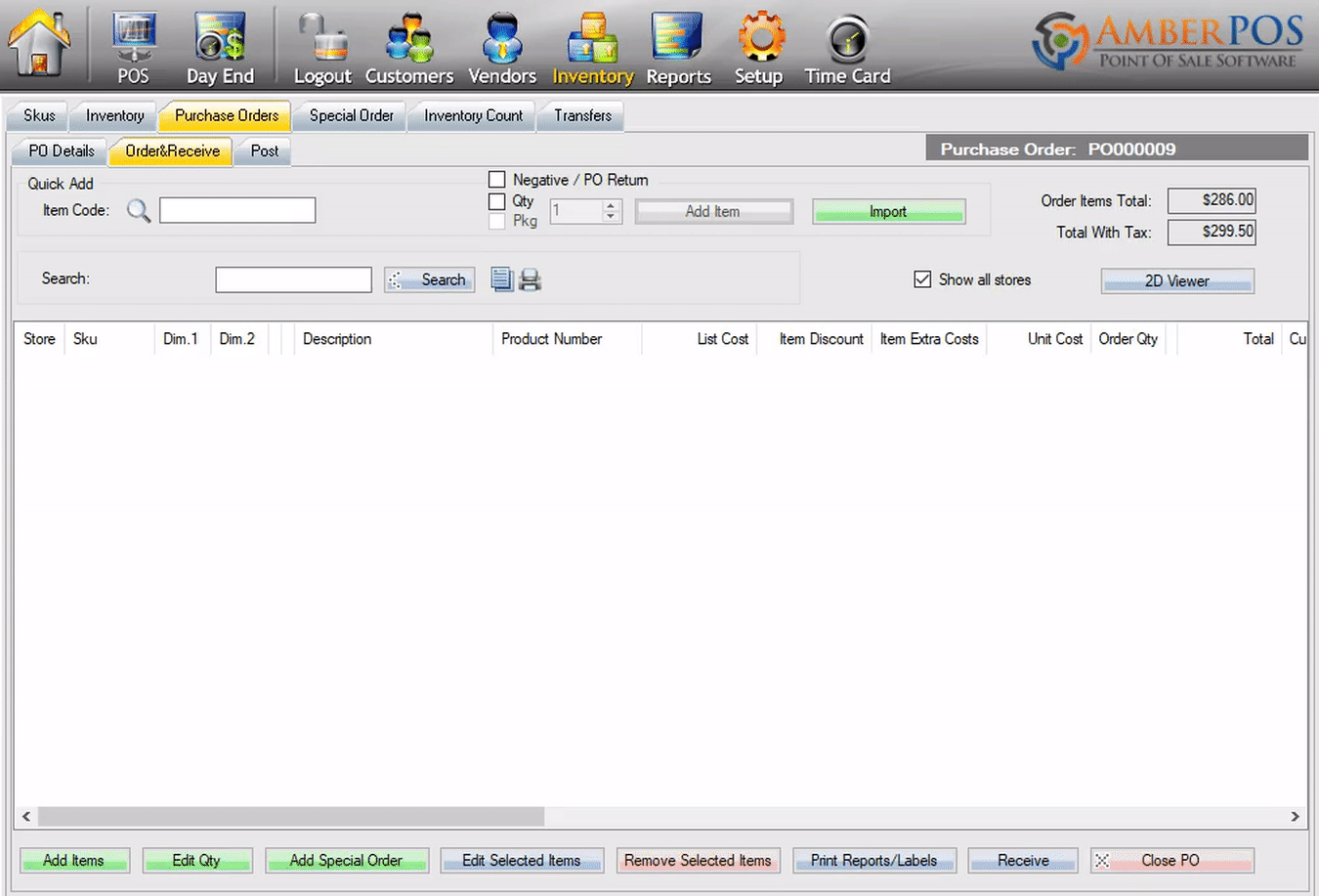Click the item code magnifier lookup icon
Image resolution: width=1319 pixels, height=896 pixels.
[x=139, y=210]
